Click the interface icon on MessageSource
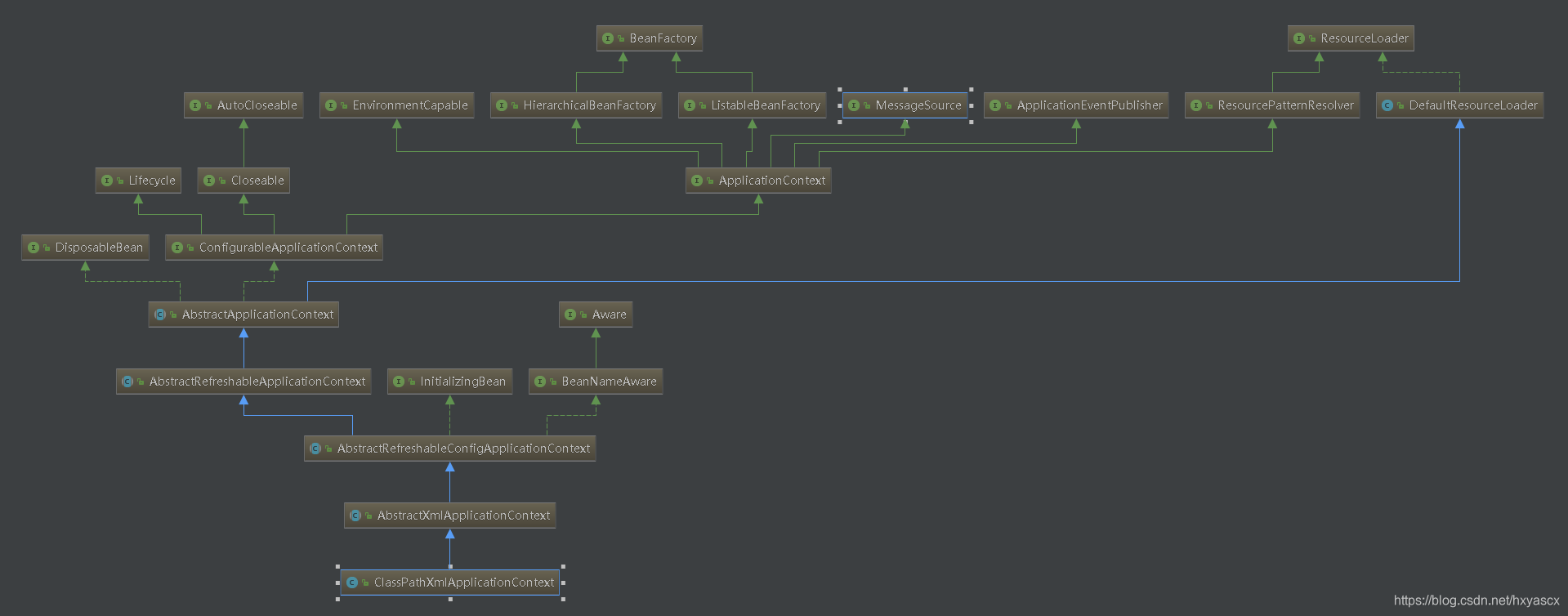Viewport: 1568px width, 616px height. 854,105
